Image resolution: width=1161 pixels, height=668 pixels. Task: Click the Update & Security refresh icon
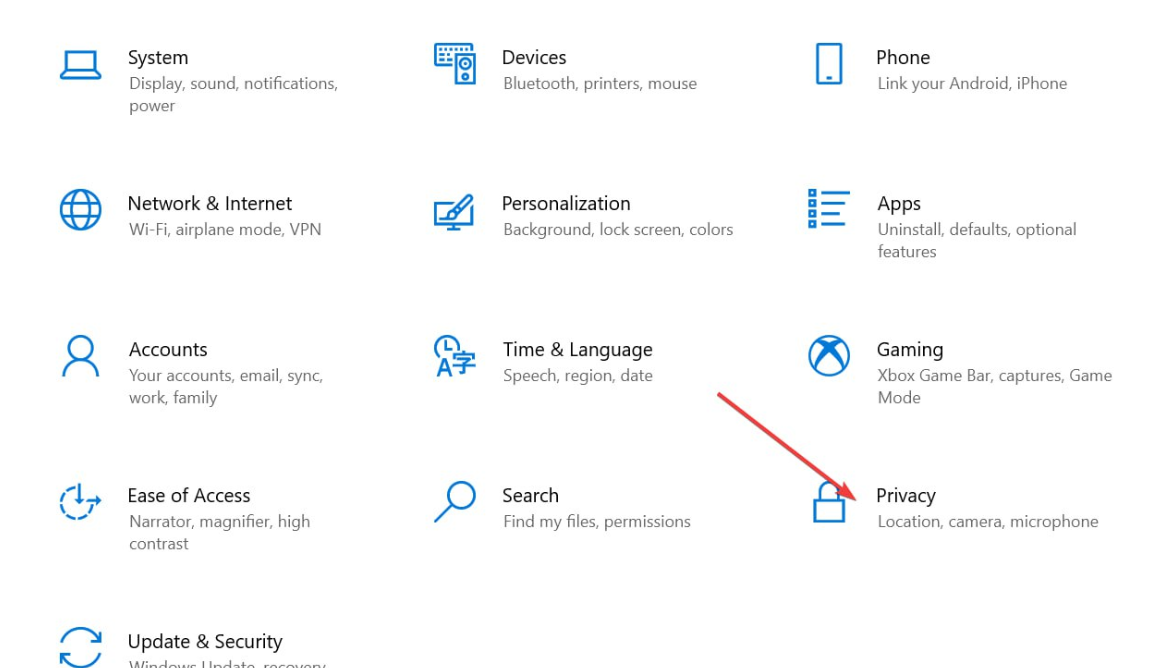point(80,646)
